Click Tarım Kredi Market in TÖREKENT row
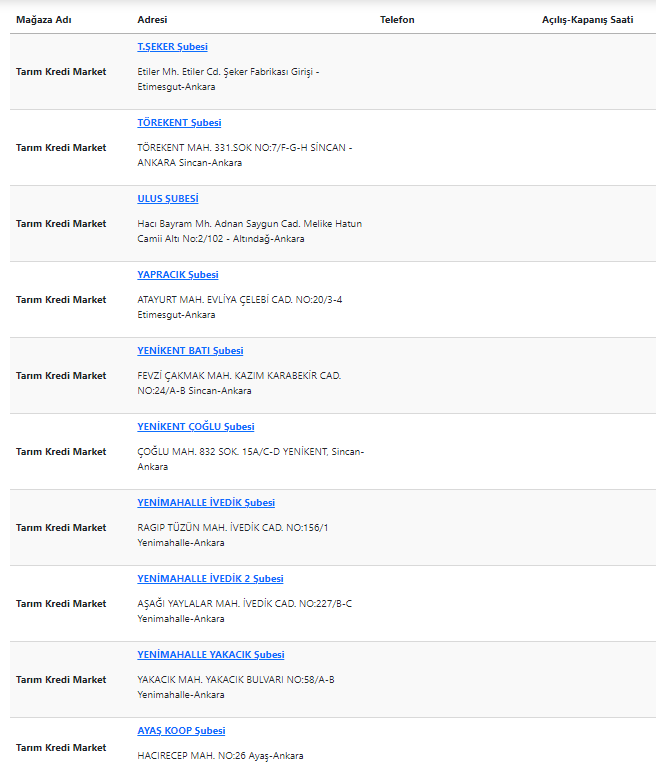This screenshot has height=778, width=656. point(61,148)
